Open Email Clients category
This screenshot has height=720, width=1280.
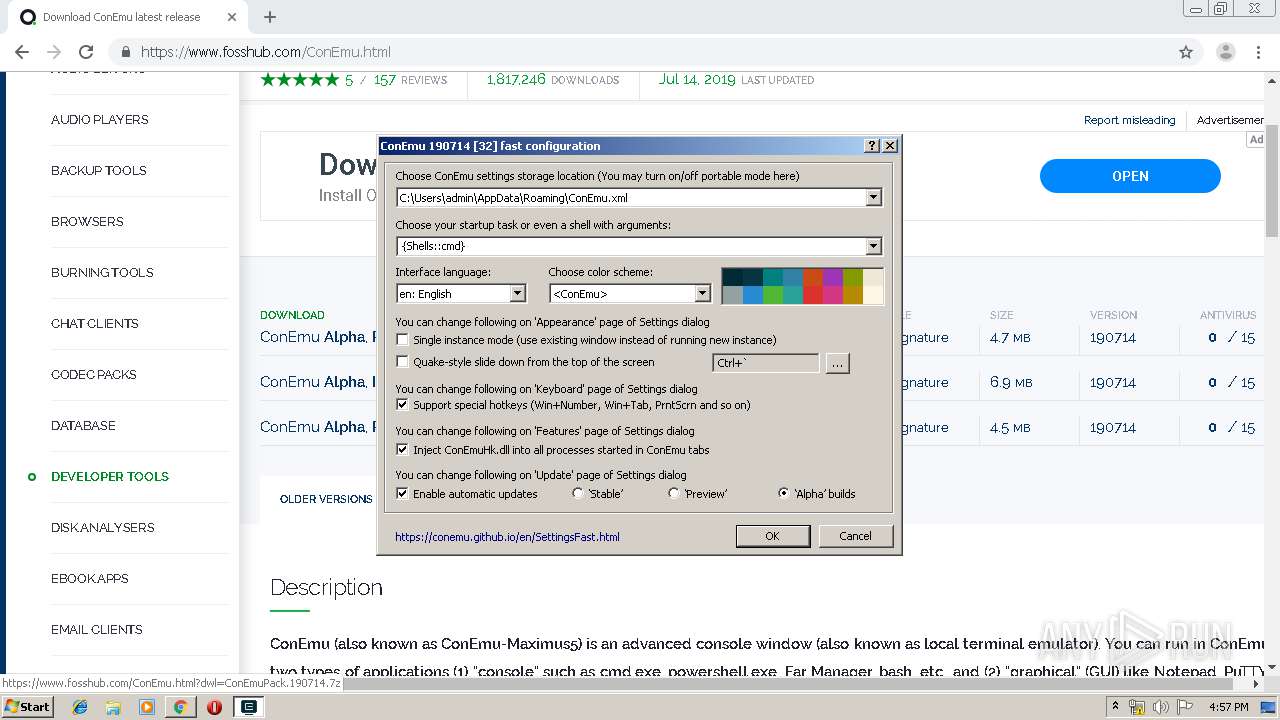97,629
